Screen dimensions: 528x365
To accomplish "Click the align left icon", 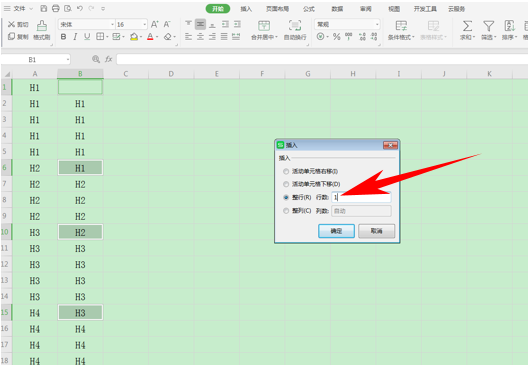I will point(188,37).
